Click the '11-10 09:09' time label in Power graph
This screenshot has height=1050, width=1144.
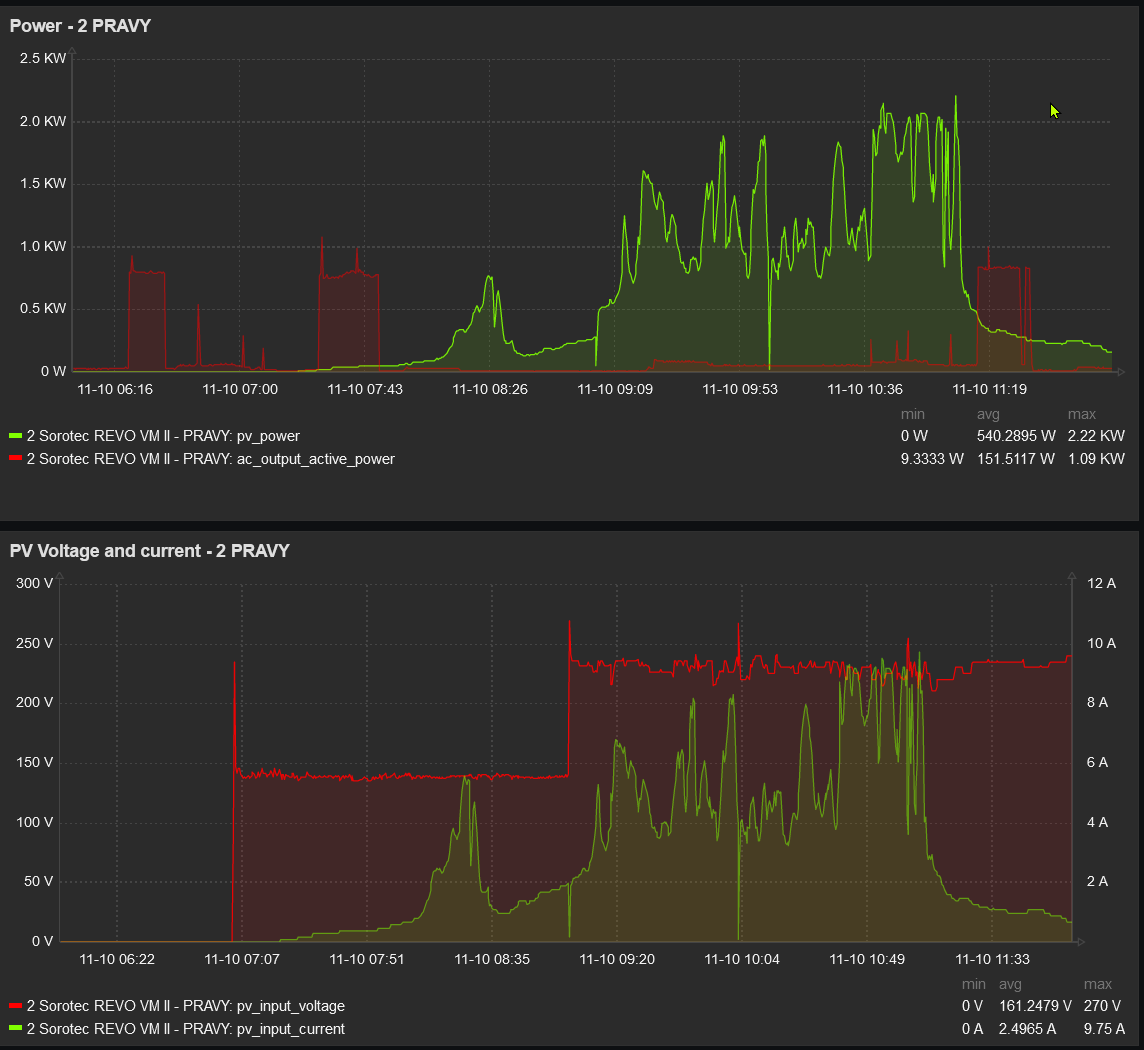pos(615,389)
